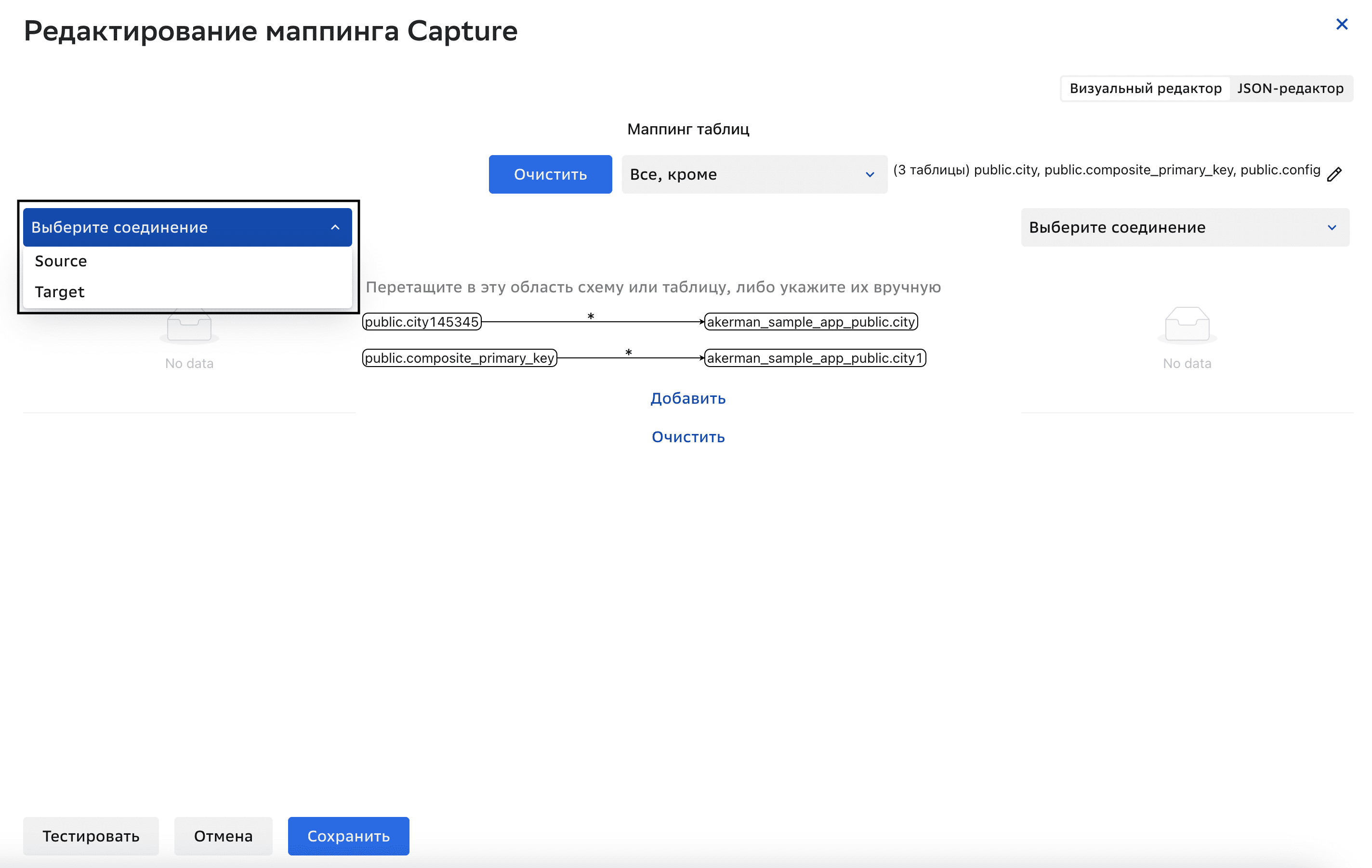
Task: Switch to the Визуальный редактор tab
Action: click(1145, 88)
